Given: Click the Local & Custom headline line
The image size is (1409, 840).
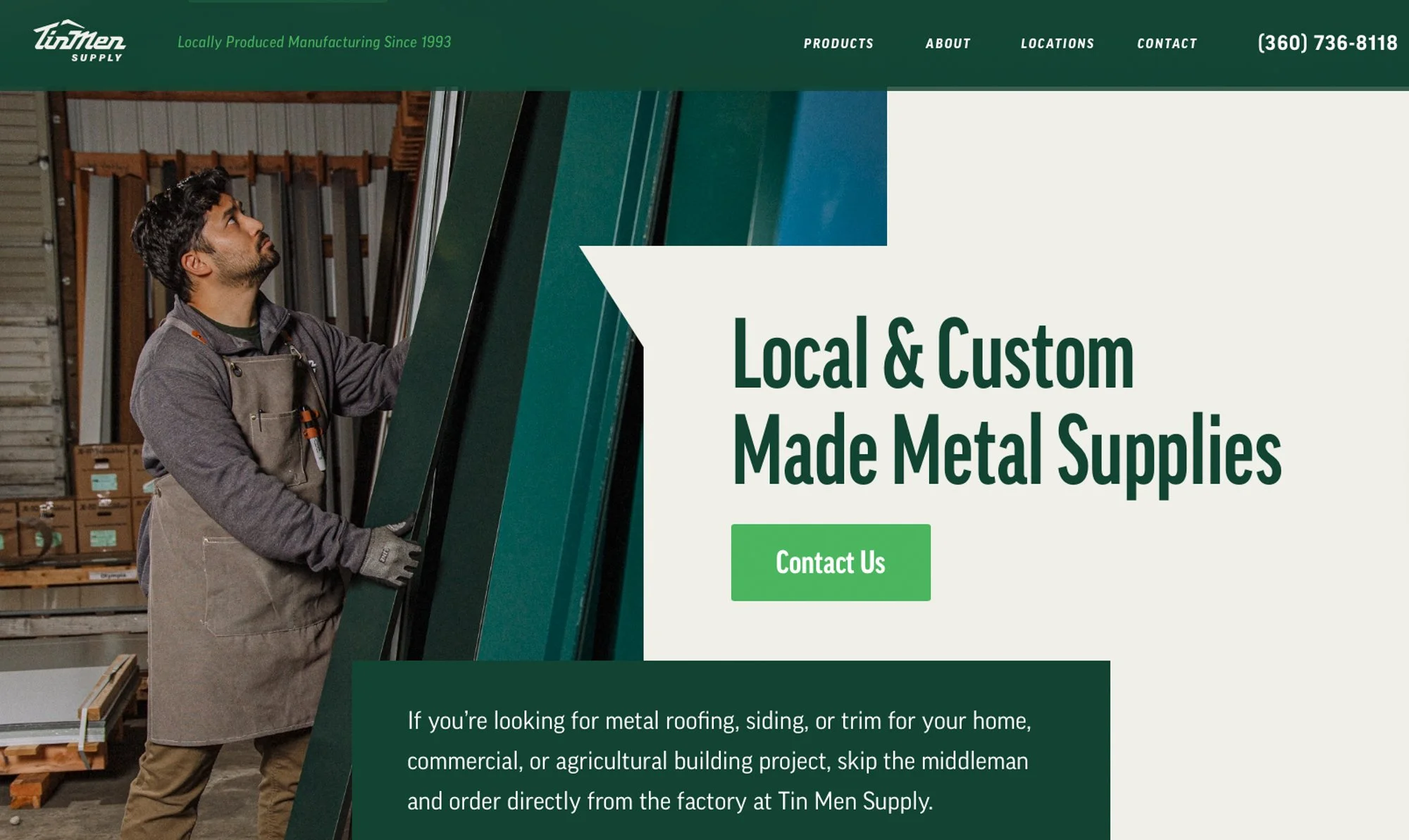Looking at the screenshot, I should (x=933, y=353).
